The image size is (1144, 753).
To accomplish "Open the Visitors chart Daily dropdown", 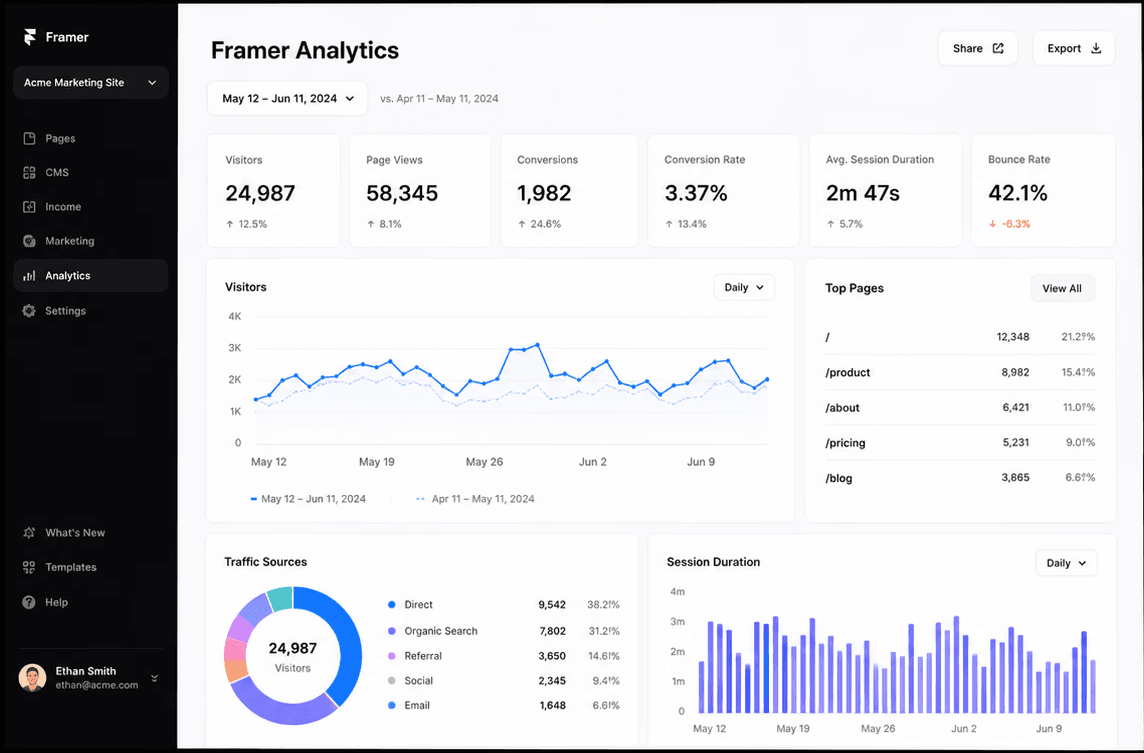I will [743, 287].
